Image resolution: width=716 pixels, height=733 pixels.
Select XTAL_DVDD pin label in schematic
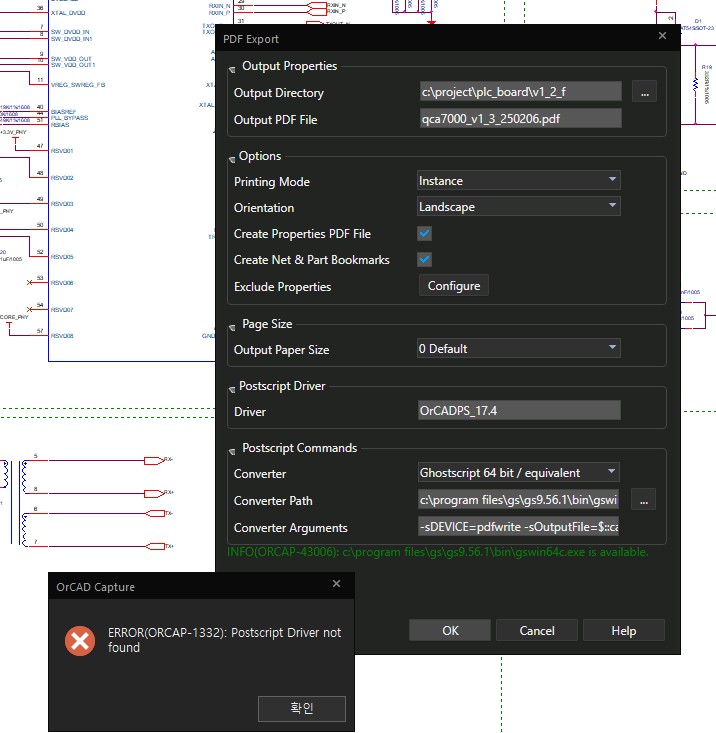pos(68,13)
